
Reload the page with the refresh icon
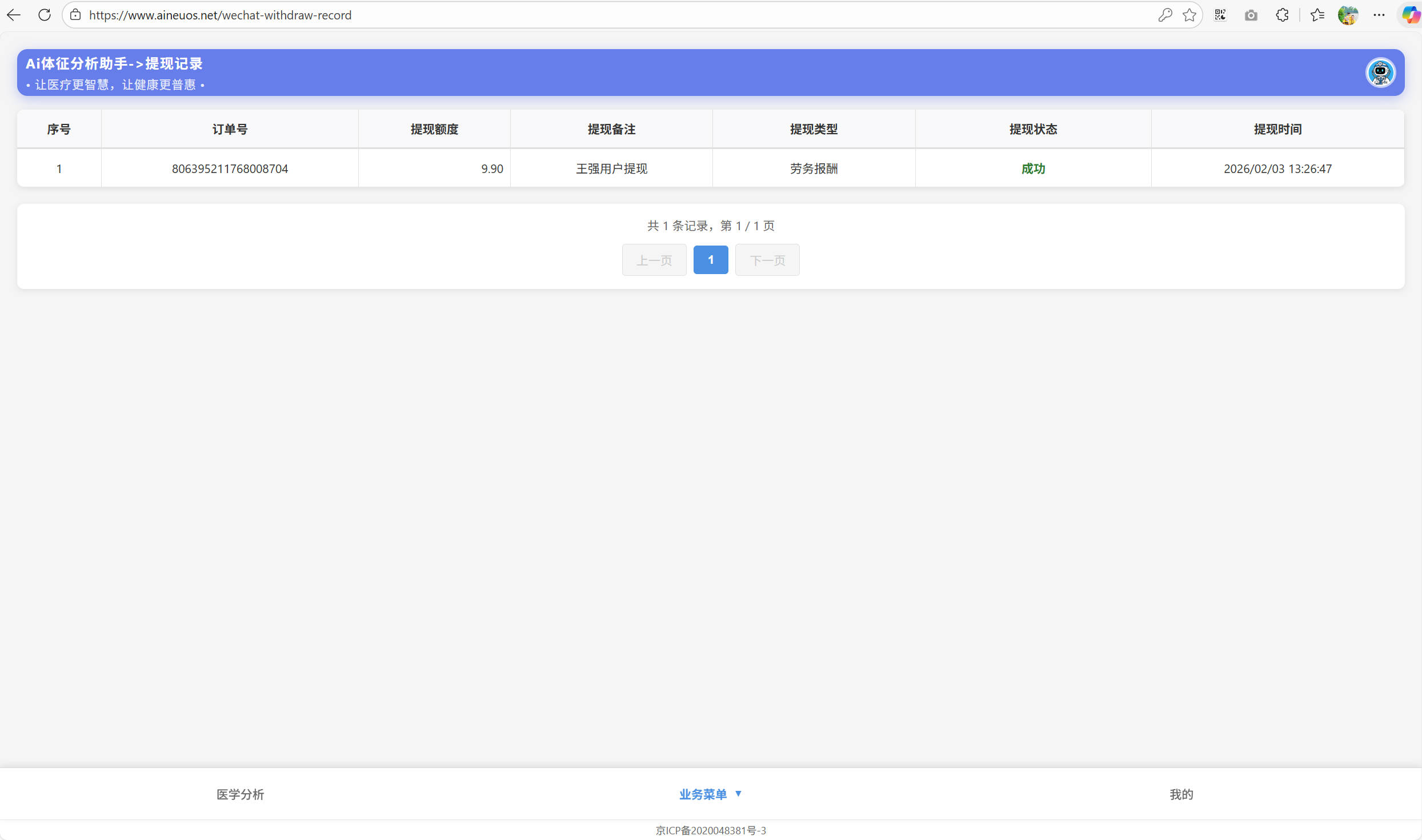45,15
